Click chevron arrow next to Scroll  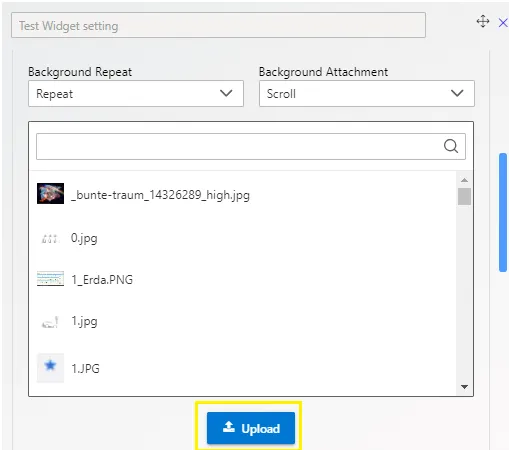(x=457, y=93)
